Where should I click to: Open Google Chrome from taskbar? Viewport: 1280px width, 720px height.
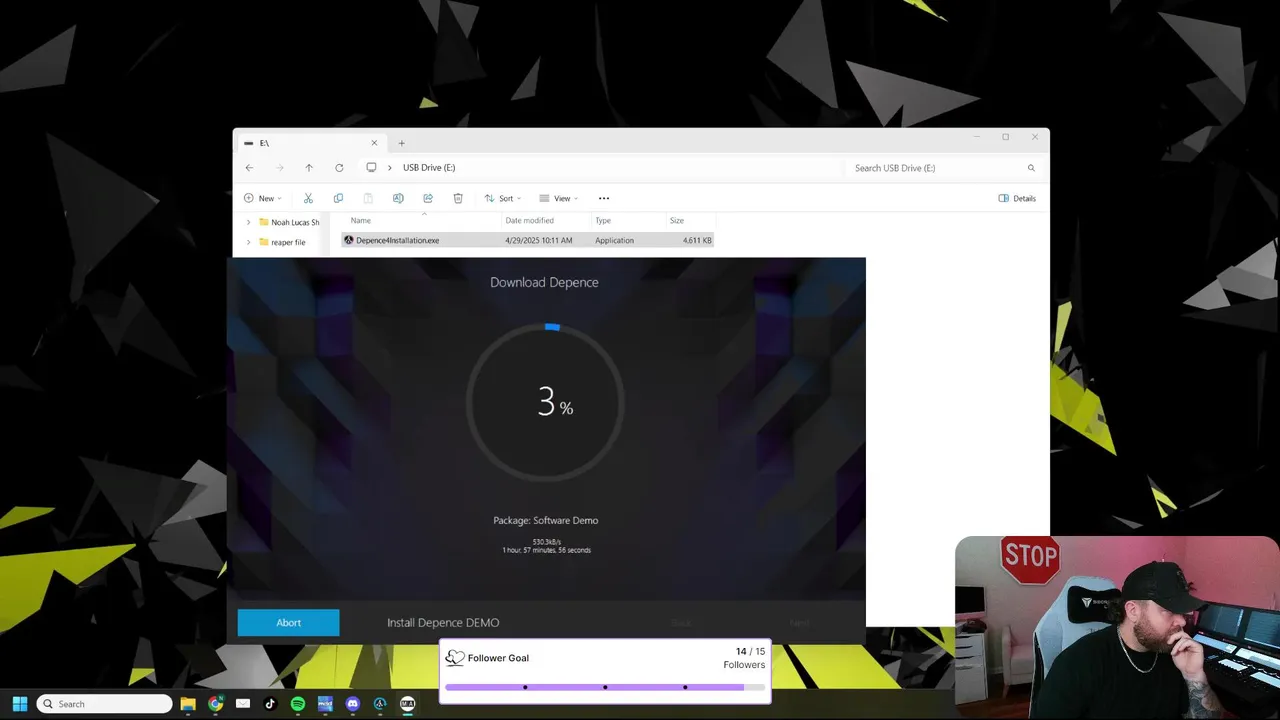coord(215,704)
